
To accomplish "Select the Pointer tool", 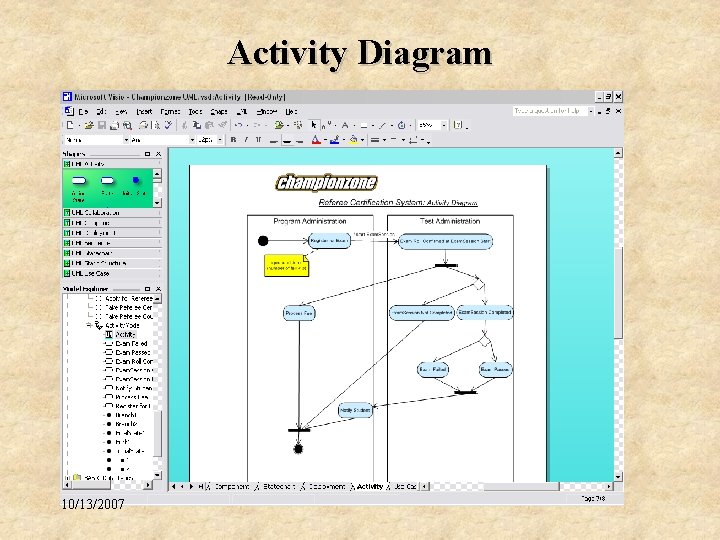I will 314,125.
